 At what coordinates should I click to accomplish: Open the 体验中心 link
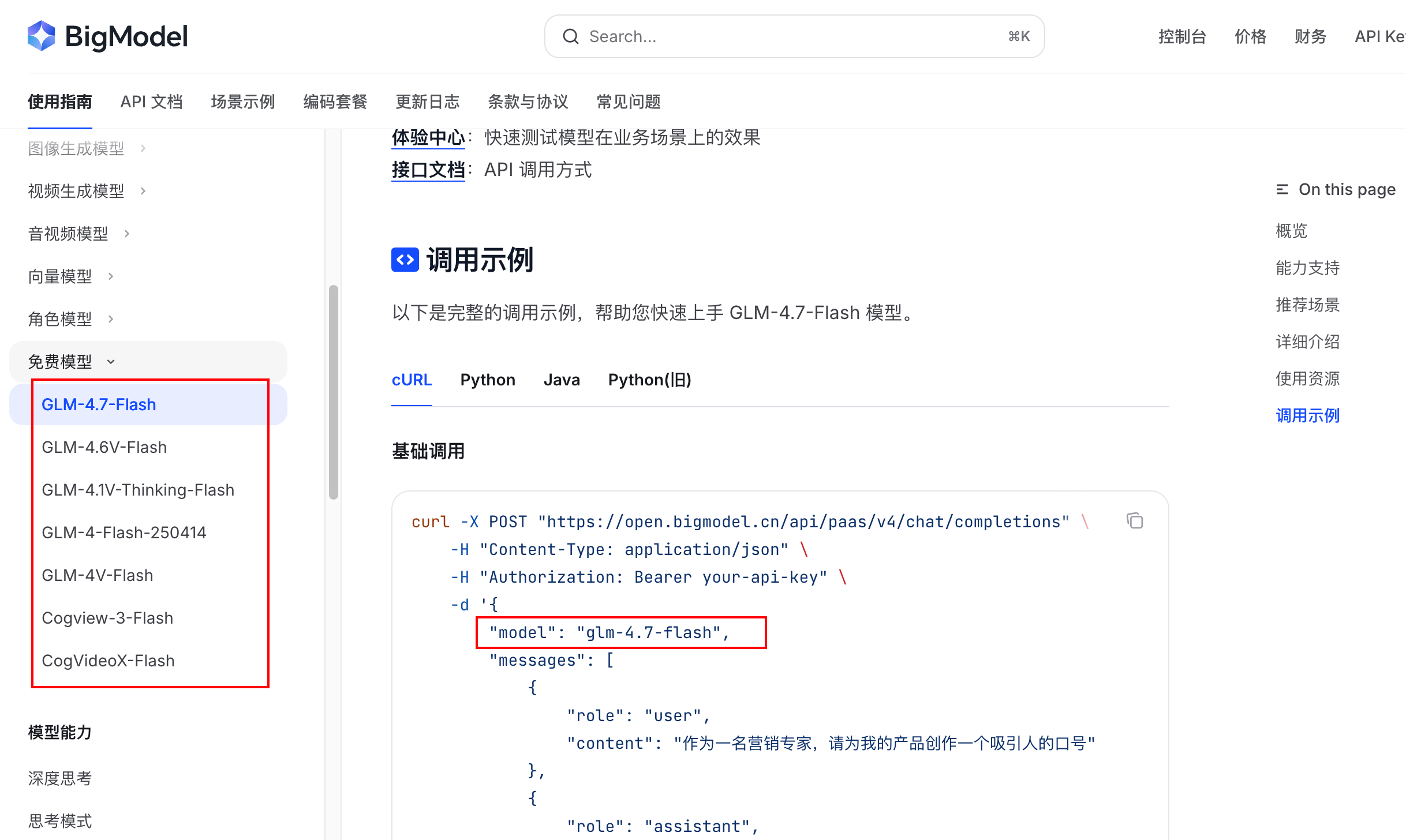point(428,137)
